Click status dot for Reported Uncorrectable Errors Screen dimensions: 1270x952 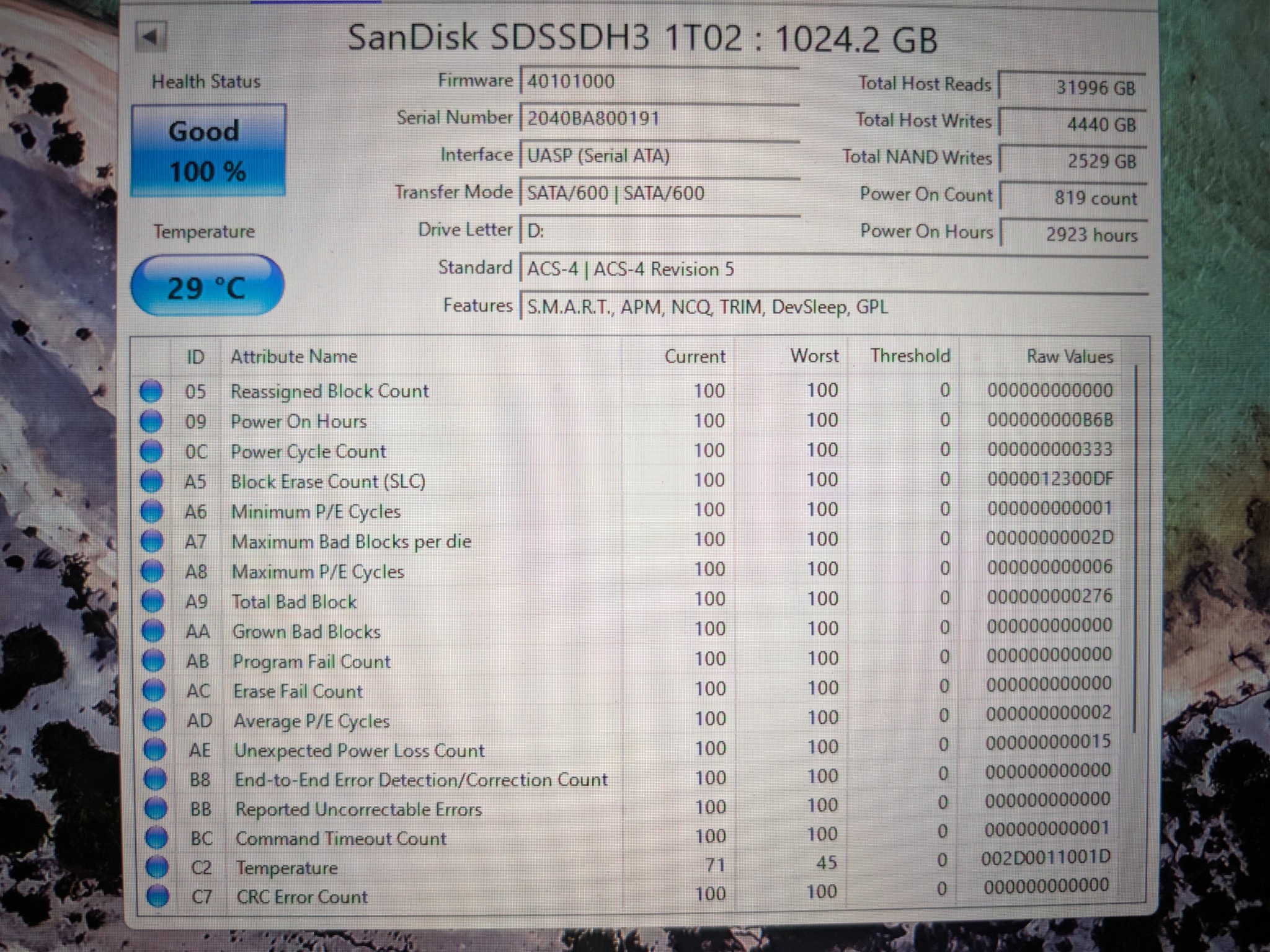coord(156,808)
